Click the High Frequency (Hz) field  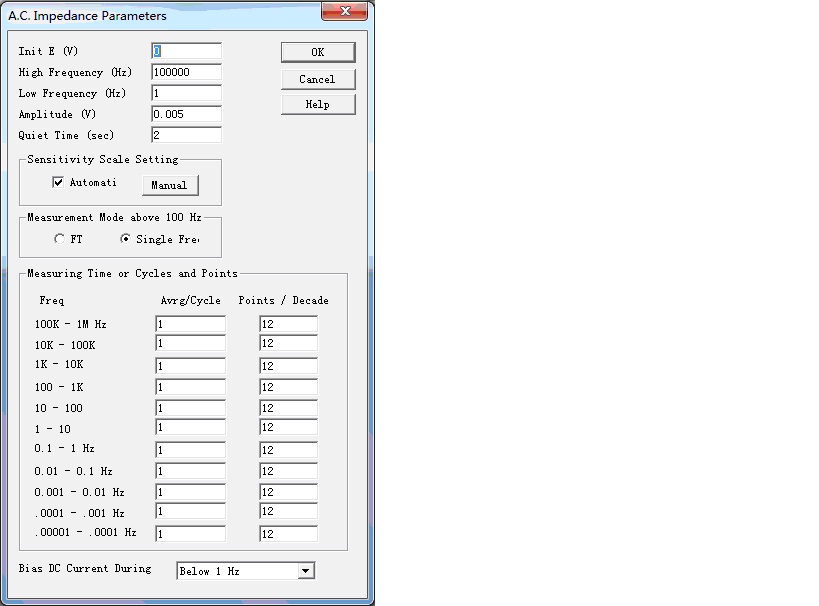[186, 72]
